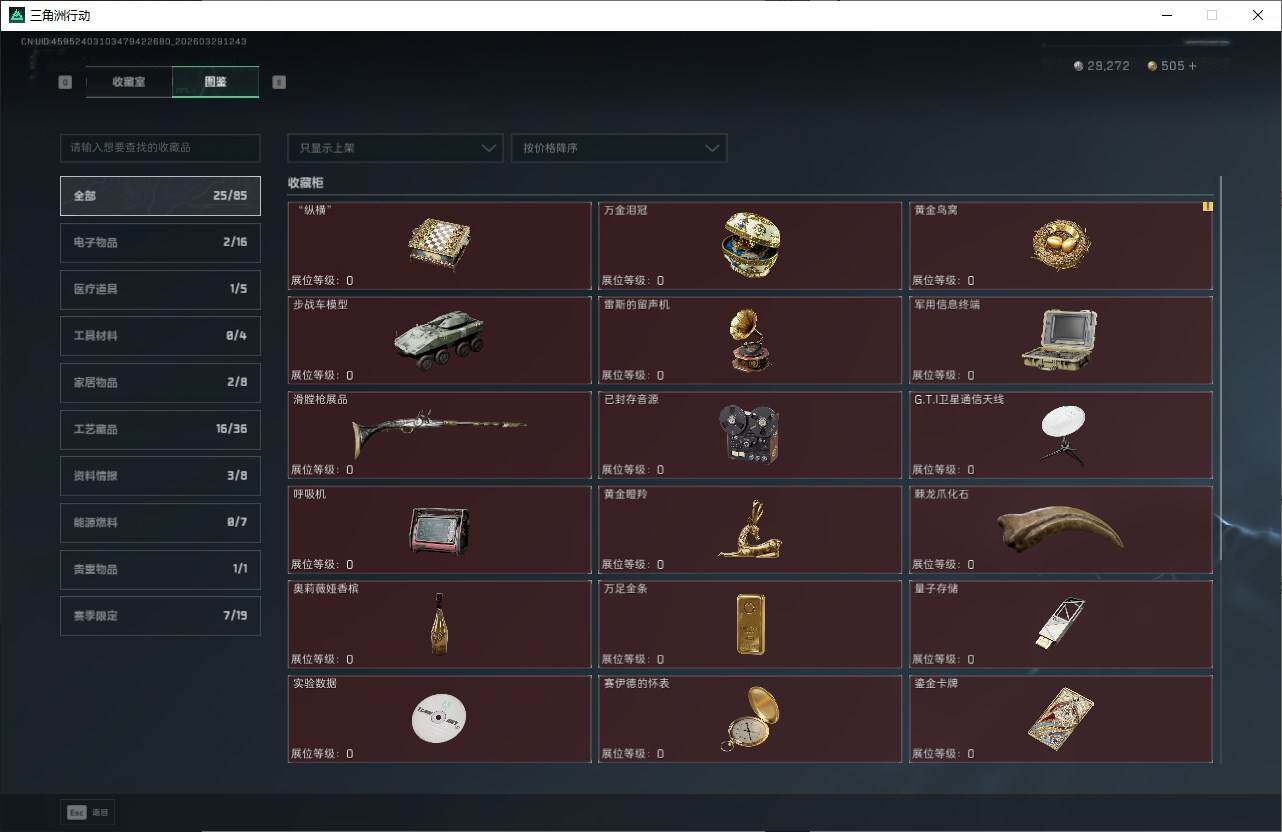Click the gold currency coin icon
1282x832 pixels.
(x=1152, y=66)
